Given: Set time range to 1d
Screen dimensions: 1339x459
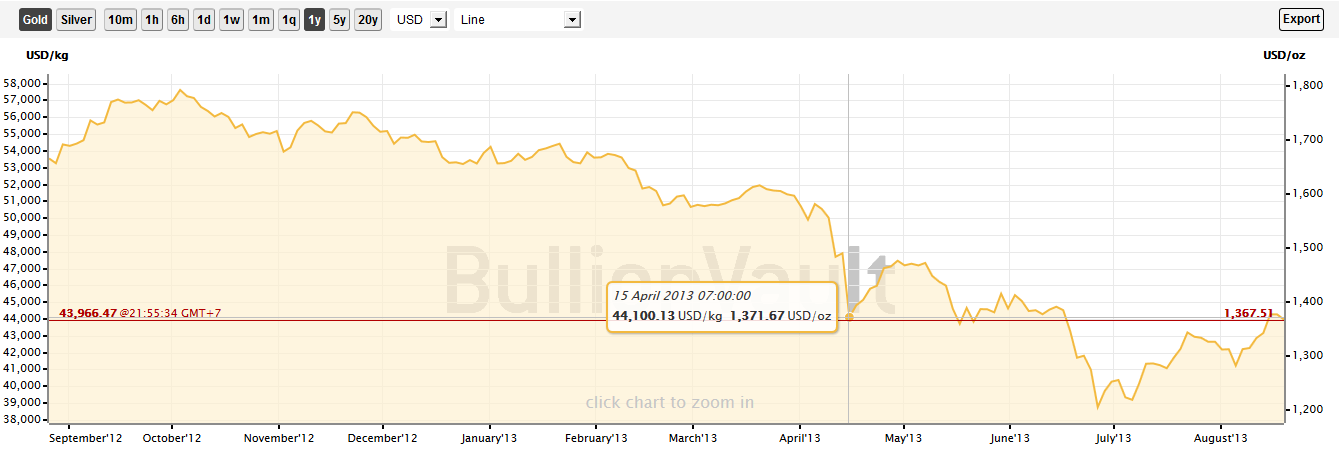Looking at the screenshot, I should pos(204,20).
